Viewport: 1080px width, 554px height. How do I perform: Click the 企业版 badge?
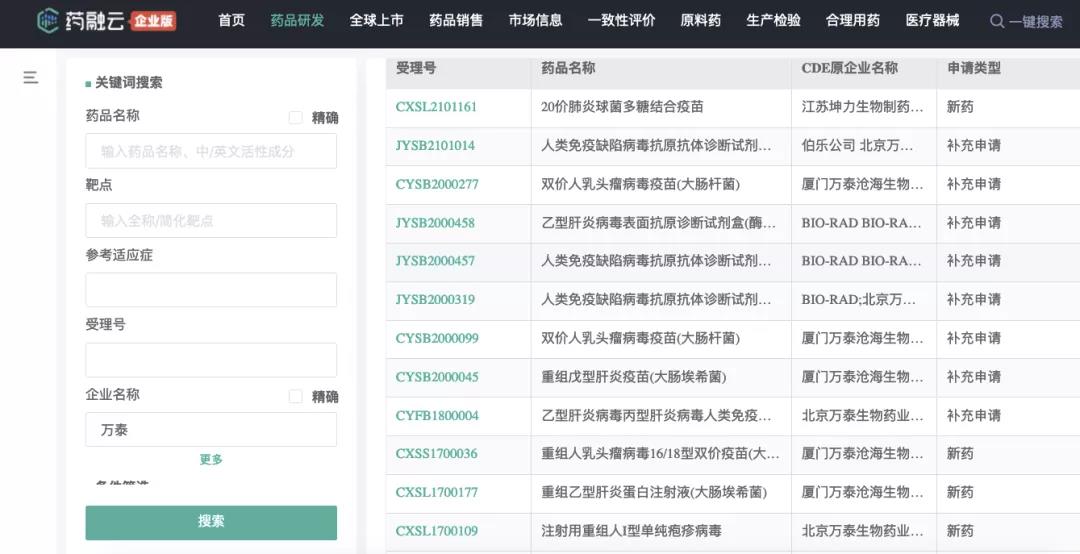pos(153,21)
